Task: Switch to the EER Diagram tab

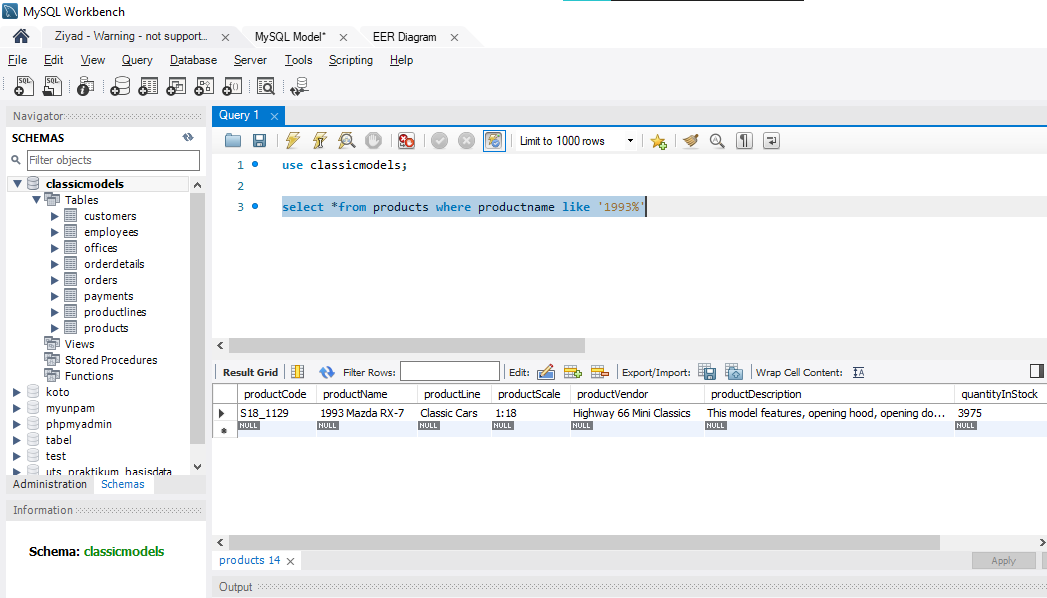Action: (x=405, y=37)
